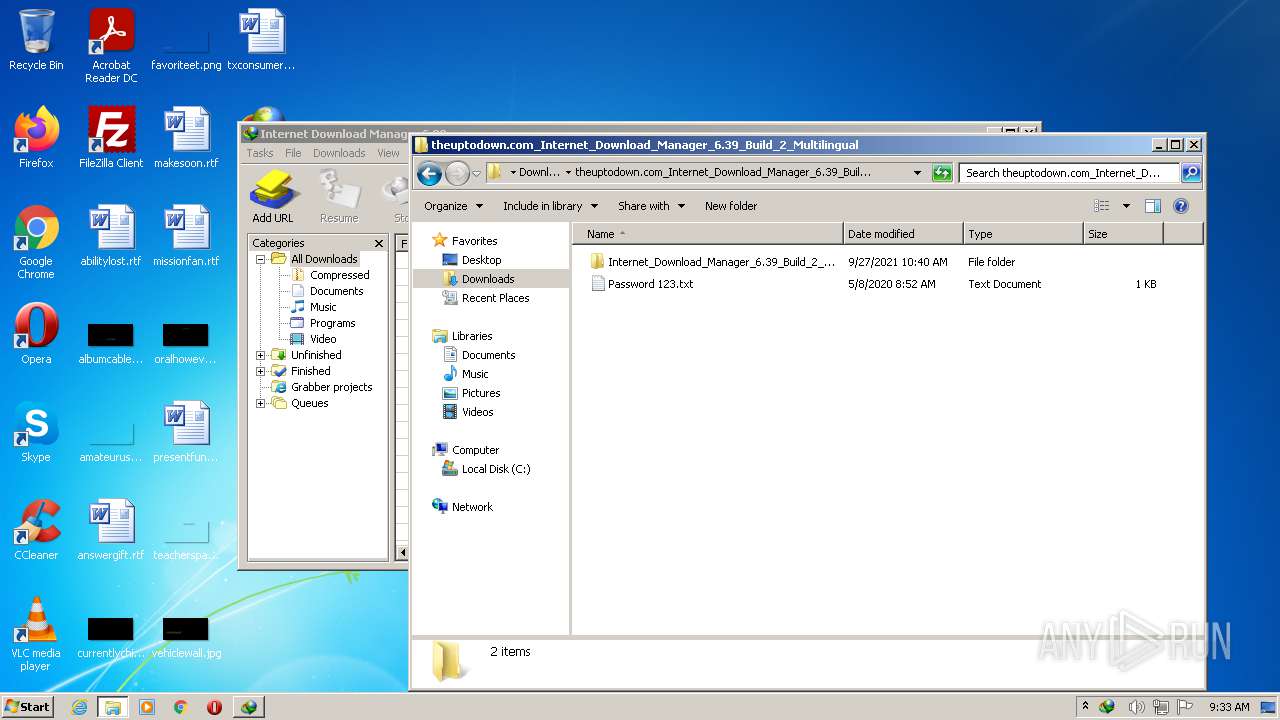Select Network in navigation pane
The image size is (1280, 720).
[472, 507]
